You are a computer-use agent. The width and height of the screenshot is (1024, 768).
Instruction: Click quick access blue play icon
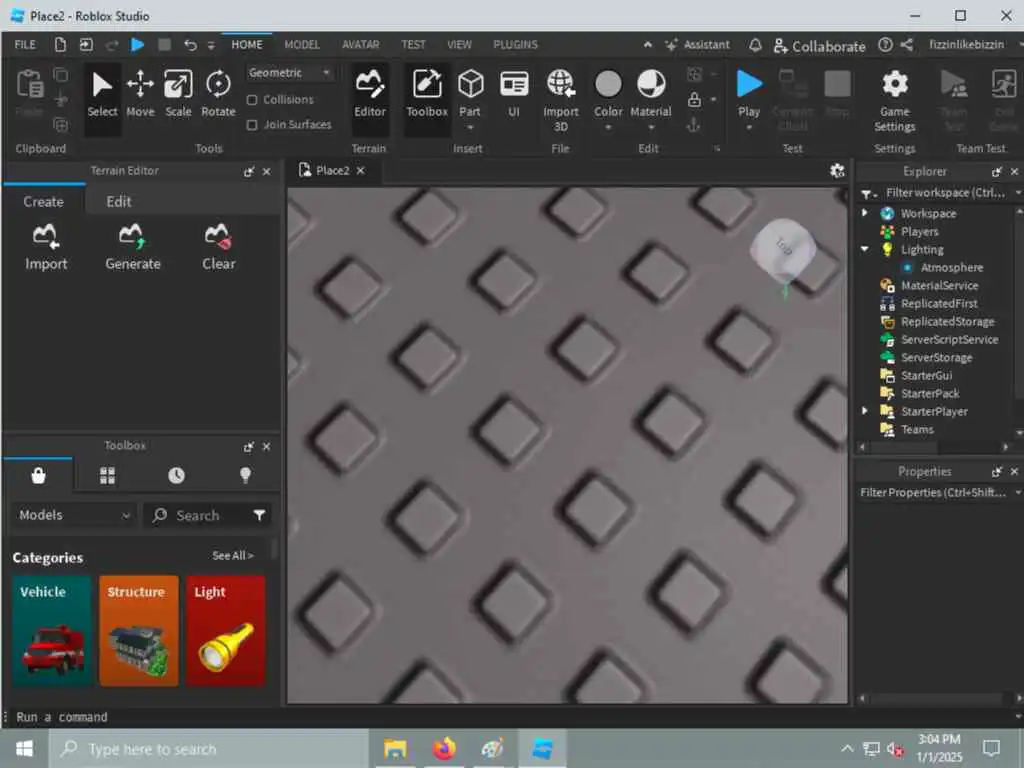(x=138, y=45)
